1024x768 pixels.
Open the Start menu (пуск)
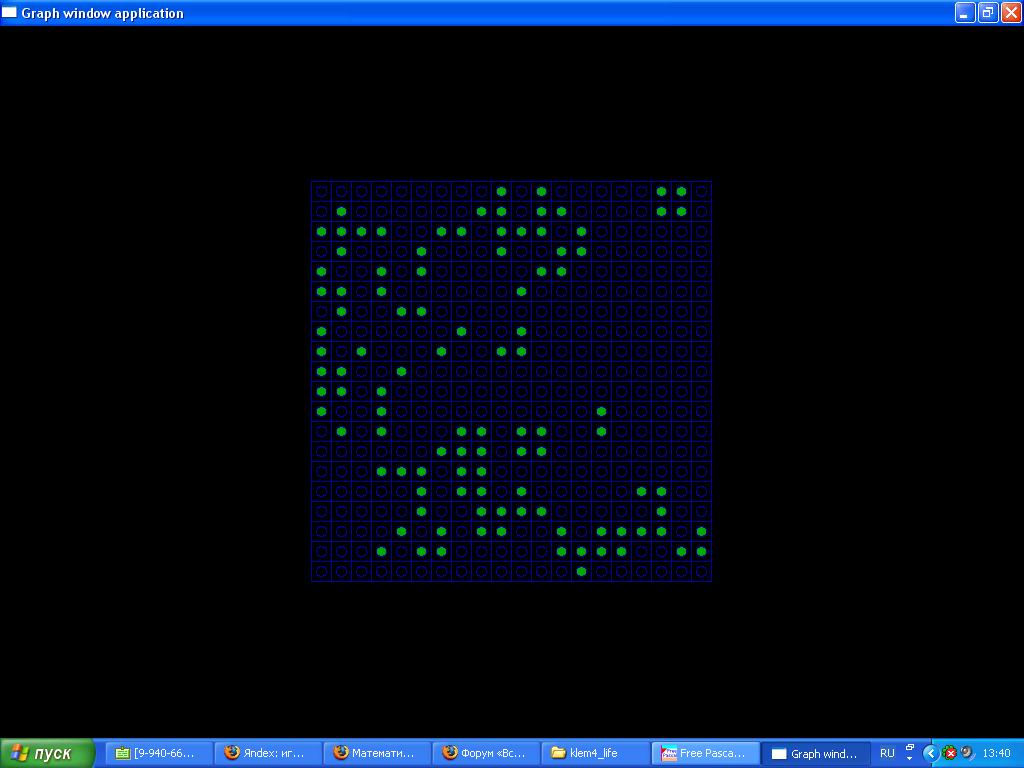pos(48,753)
